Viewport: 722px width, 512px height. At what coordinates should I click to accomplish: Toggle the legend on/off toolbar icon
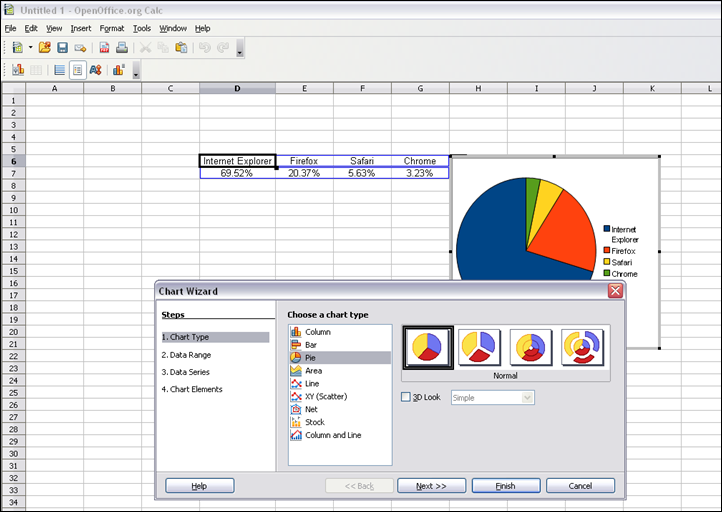77,70
